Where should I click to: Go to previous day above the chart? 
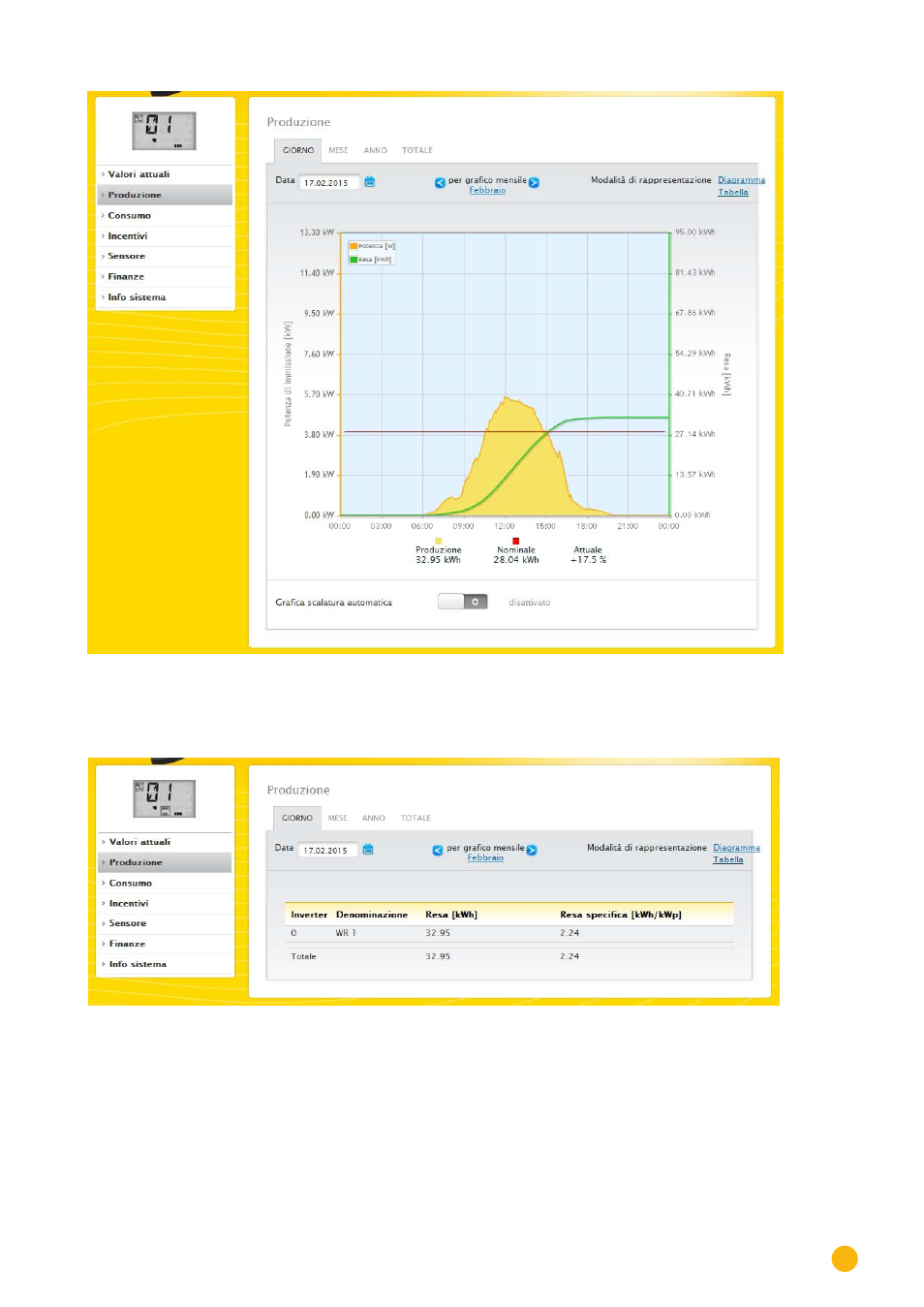[x=440, y=182]
